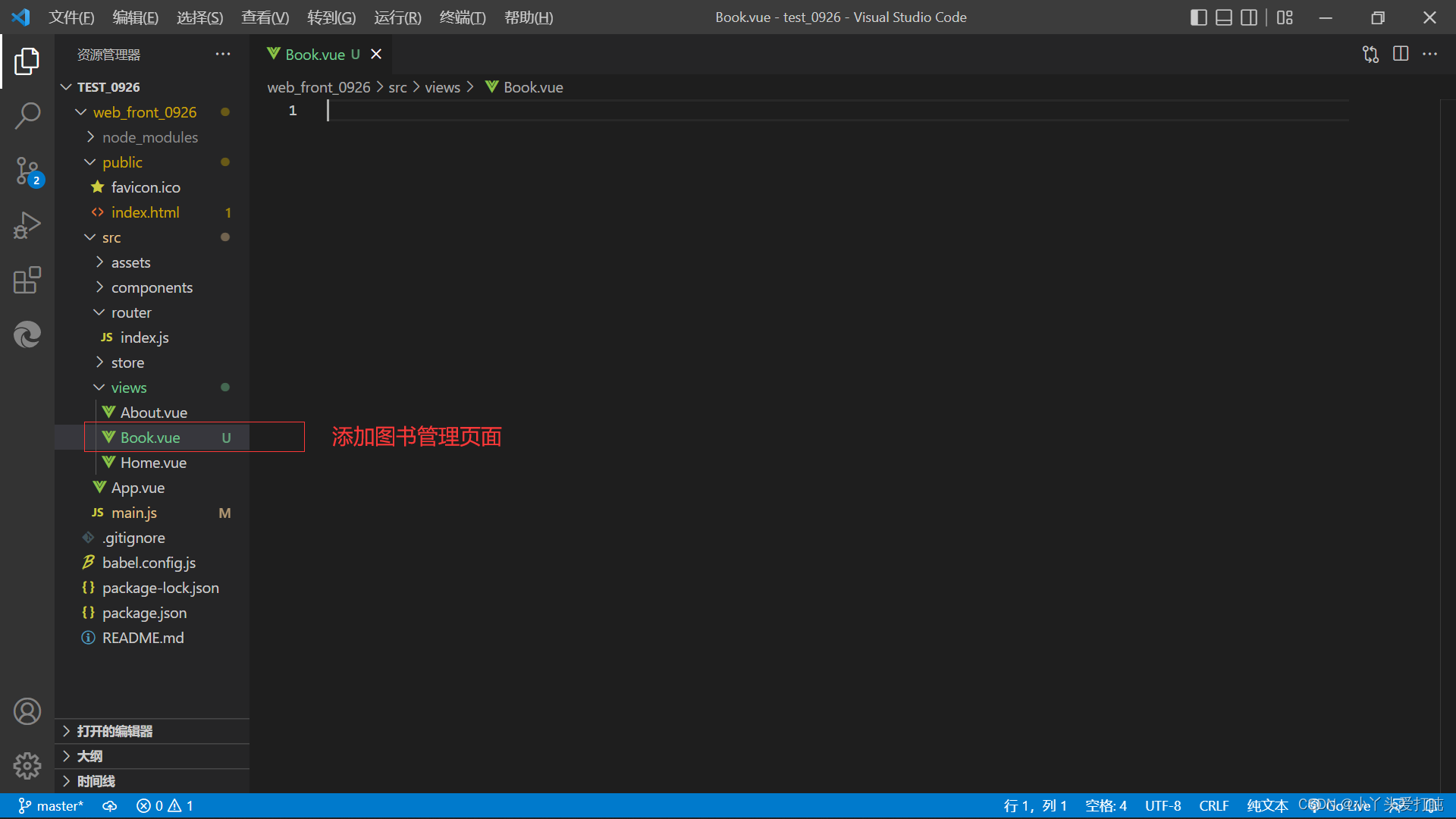
Task: Open the Search view icon
Action: coord(27,116)
